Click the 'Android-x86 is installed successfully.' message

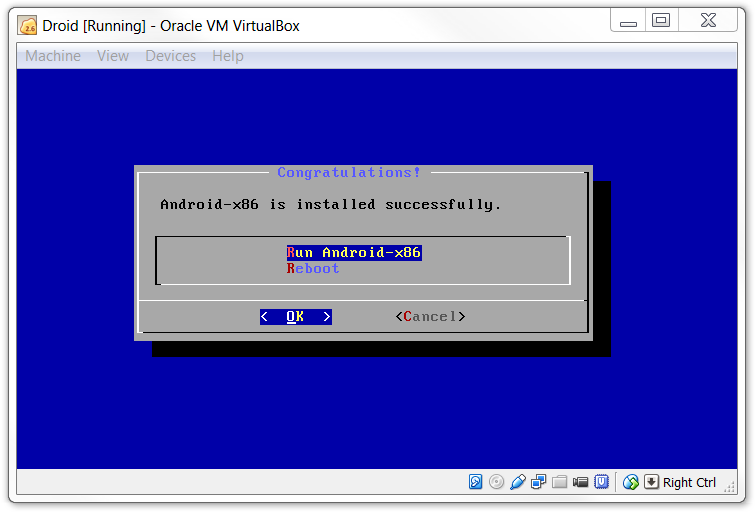coord(330,205)
